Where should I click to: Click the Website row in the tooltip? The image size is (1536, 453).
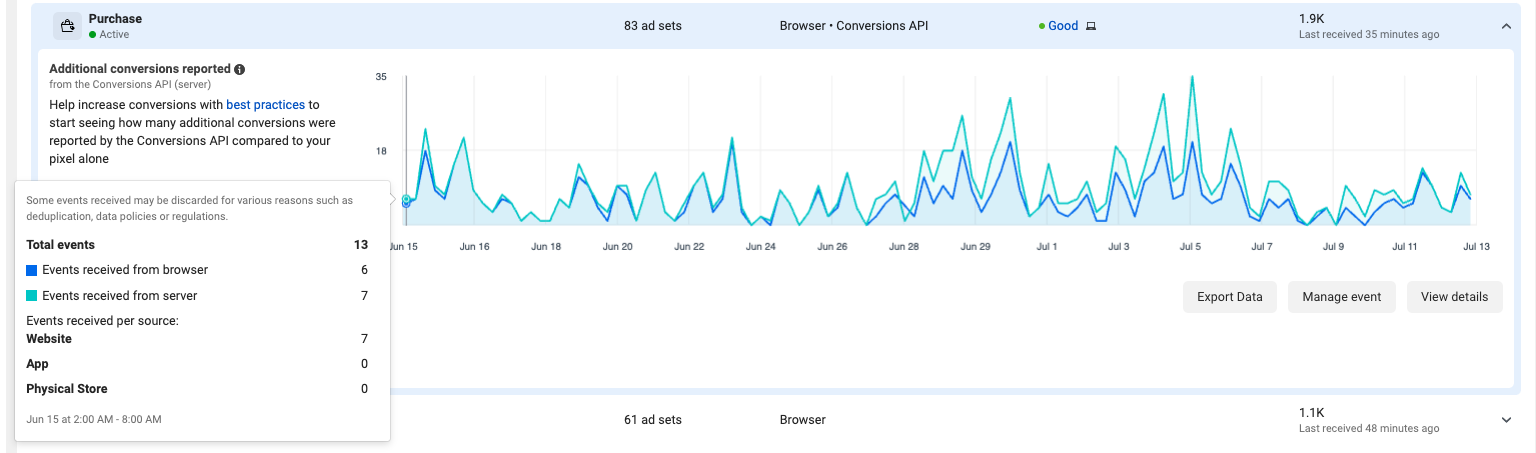(x=49, y=339)
